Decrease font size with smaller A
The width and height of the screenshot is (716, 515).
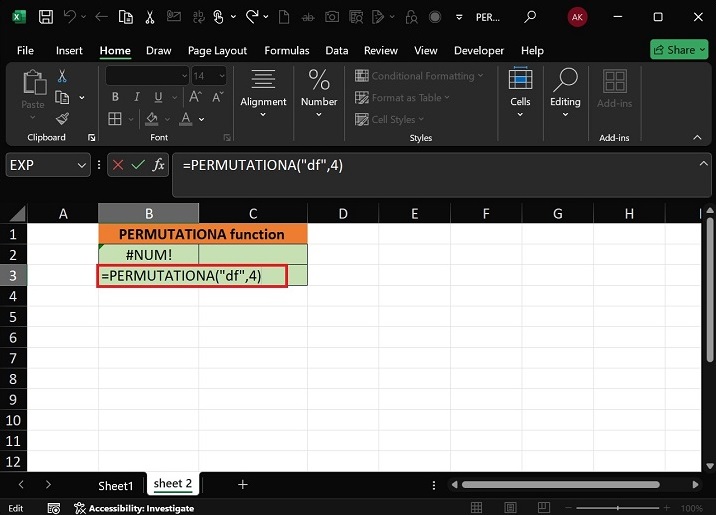click(x=217, y=97)
